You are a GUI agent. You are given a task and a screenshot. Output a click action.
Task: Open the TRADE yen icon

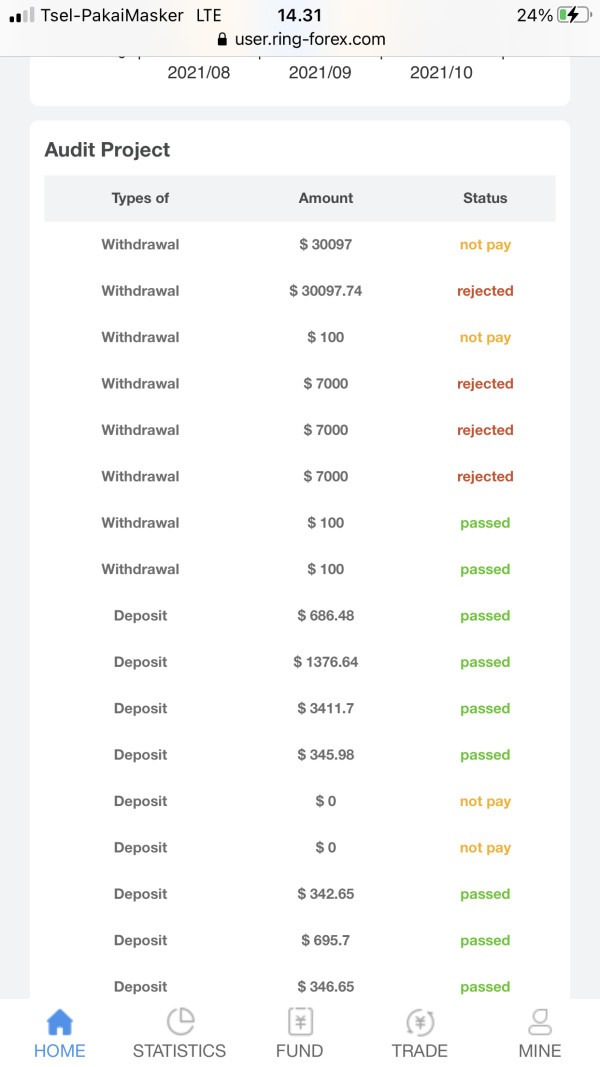pyautogui.click(x=420, y=1022)
